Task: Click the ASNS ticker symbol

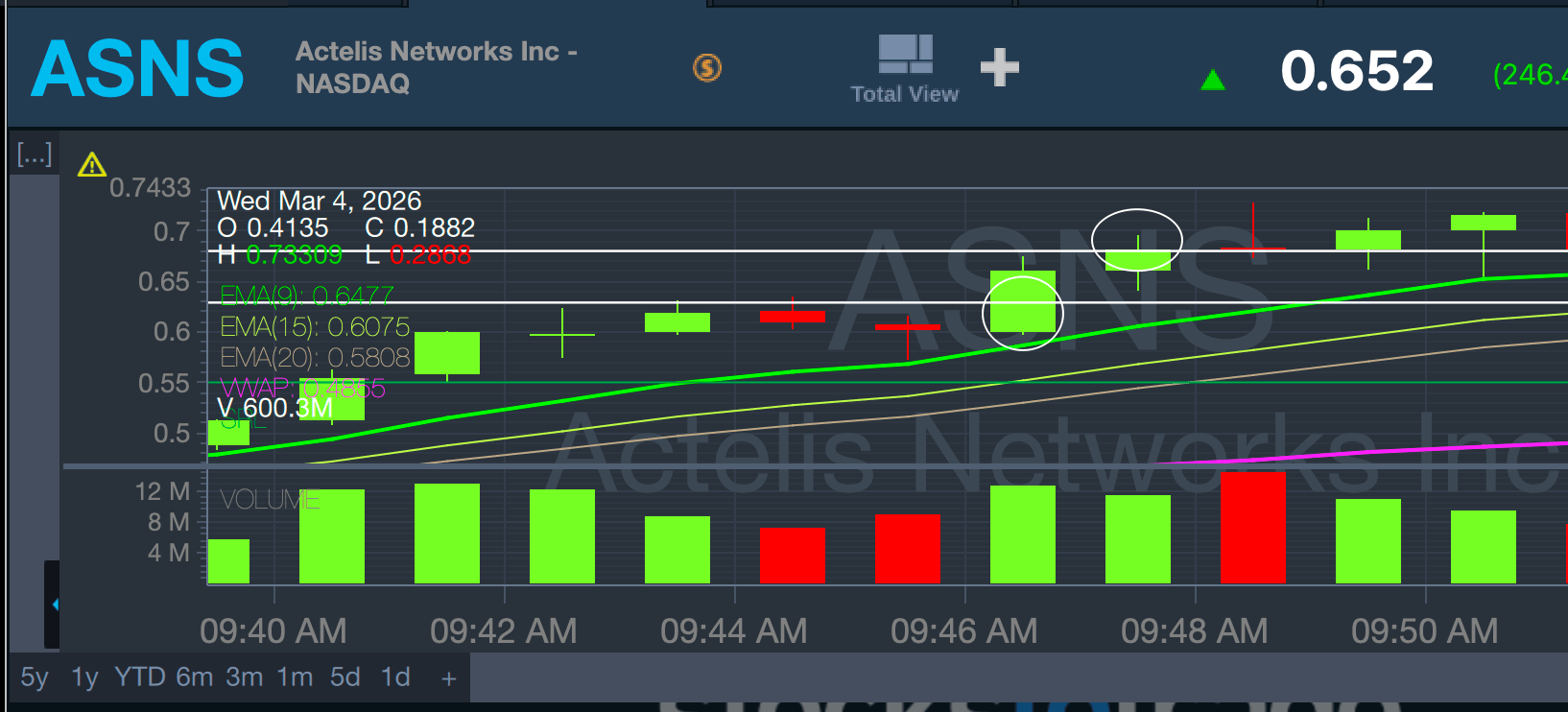Action: pos(138,68)
